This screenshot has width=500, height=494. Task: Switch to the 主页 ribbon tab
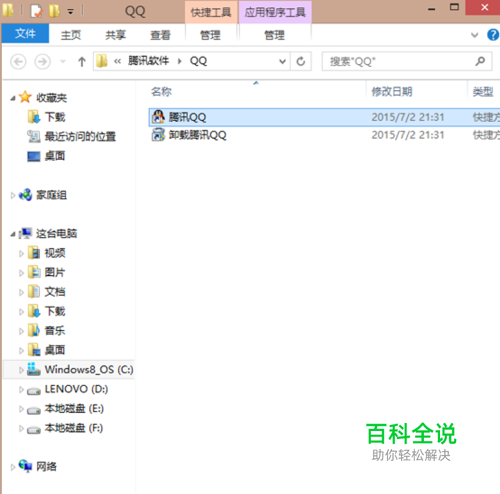[x=71, y=35]
